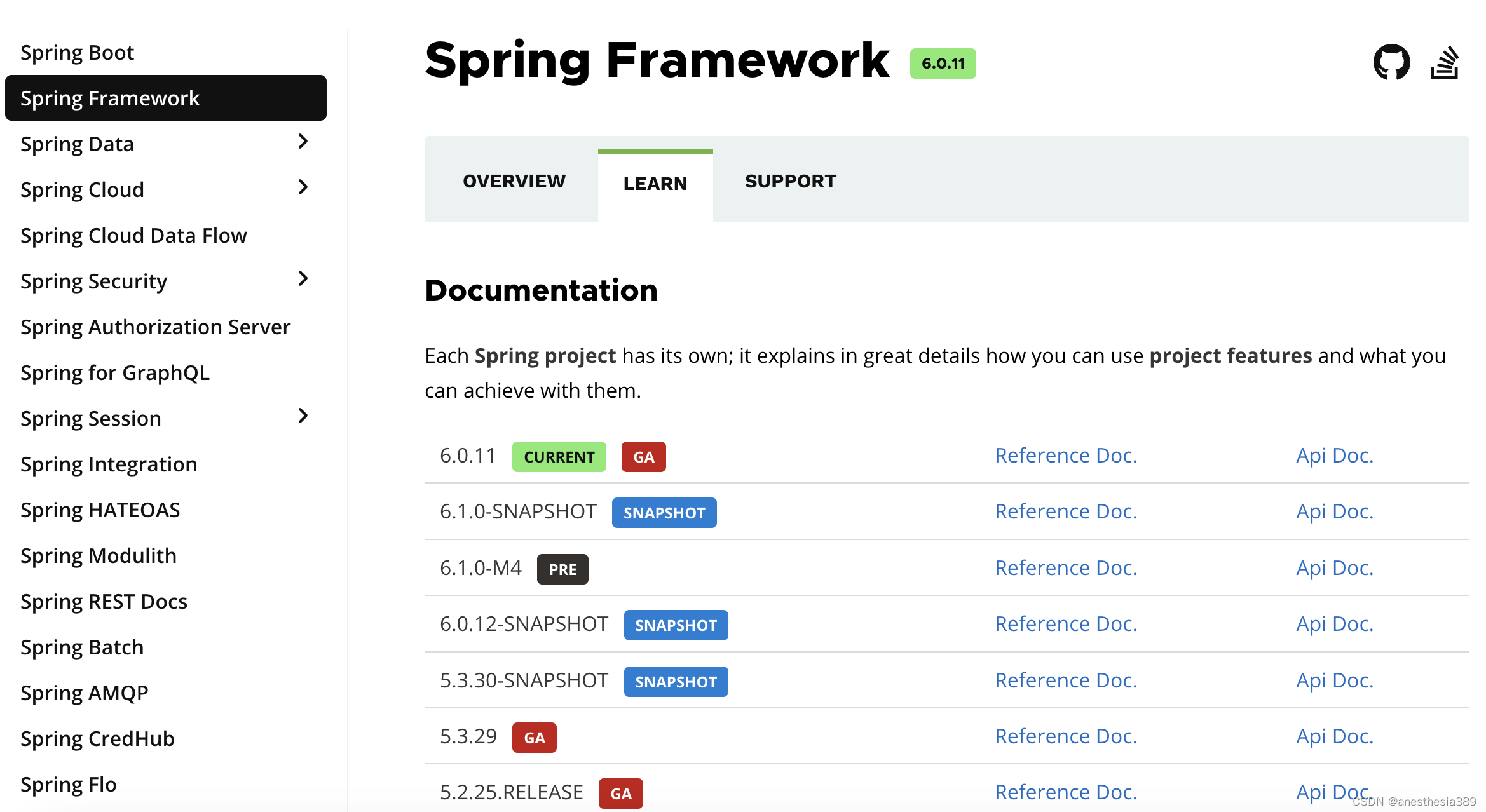1486x812 pixels.
Task: Switch to the OVERVIEW tab
Action: [514, 181]
